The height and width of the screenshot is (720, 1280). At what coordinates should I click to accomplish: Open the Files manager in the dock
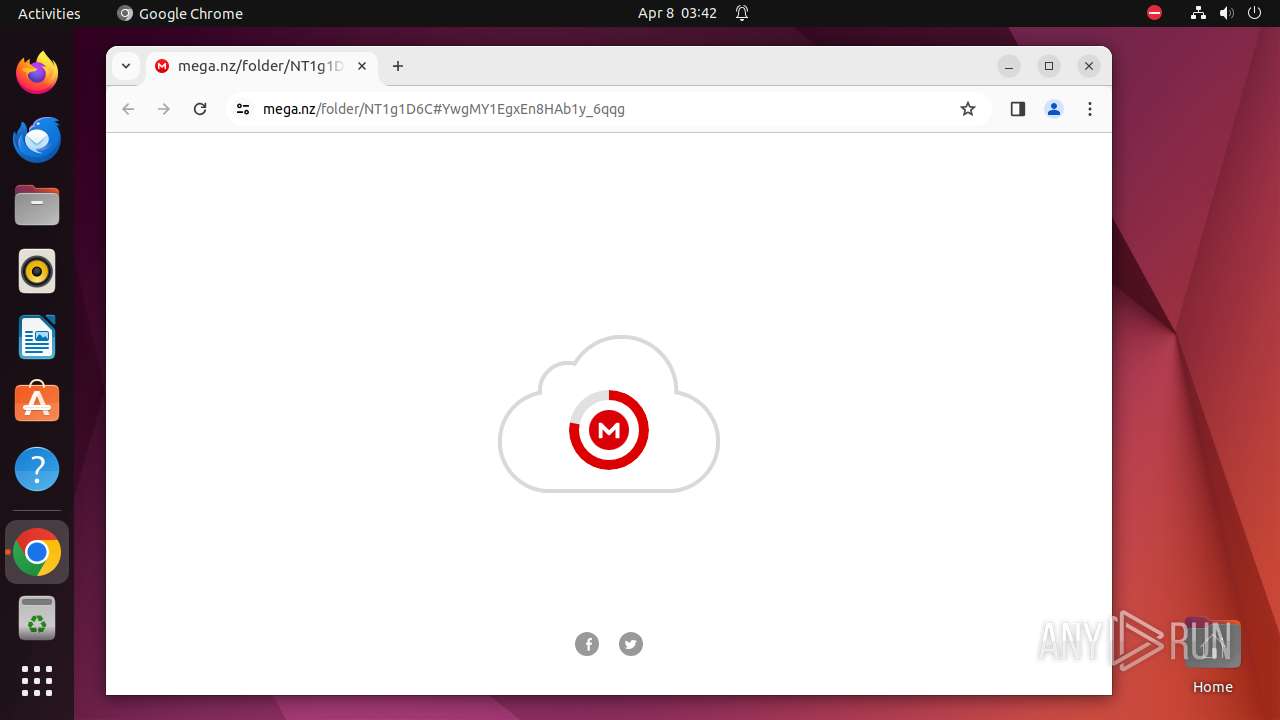(x=37, y=205)
